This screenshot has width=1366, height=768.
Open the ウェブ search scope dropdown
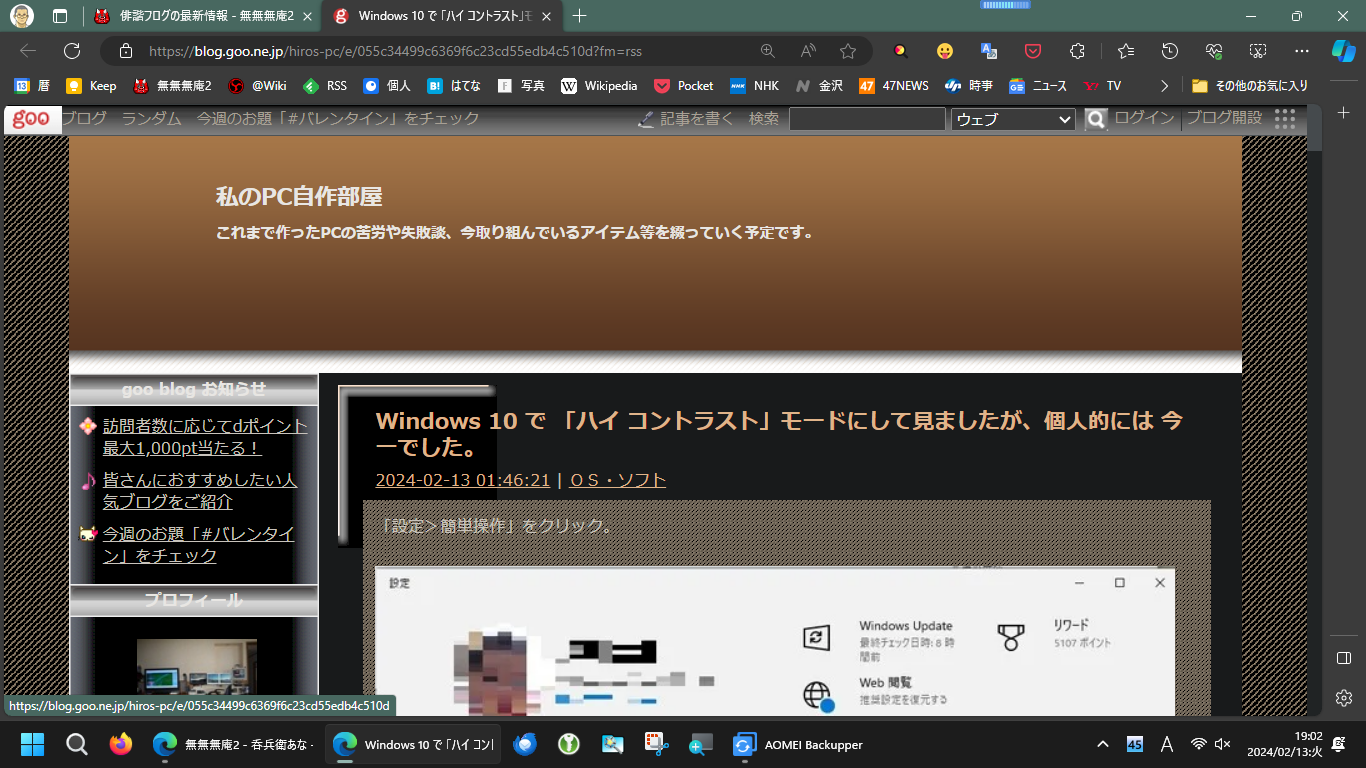pos(1013,119)
